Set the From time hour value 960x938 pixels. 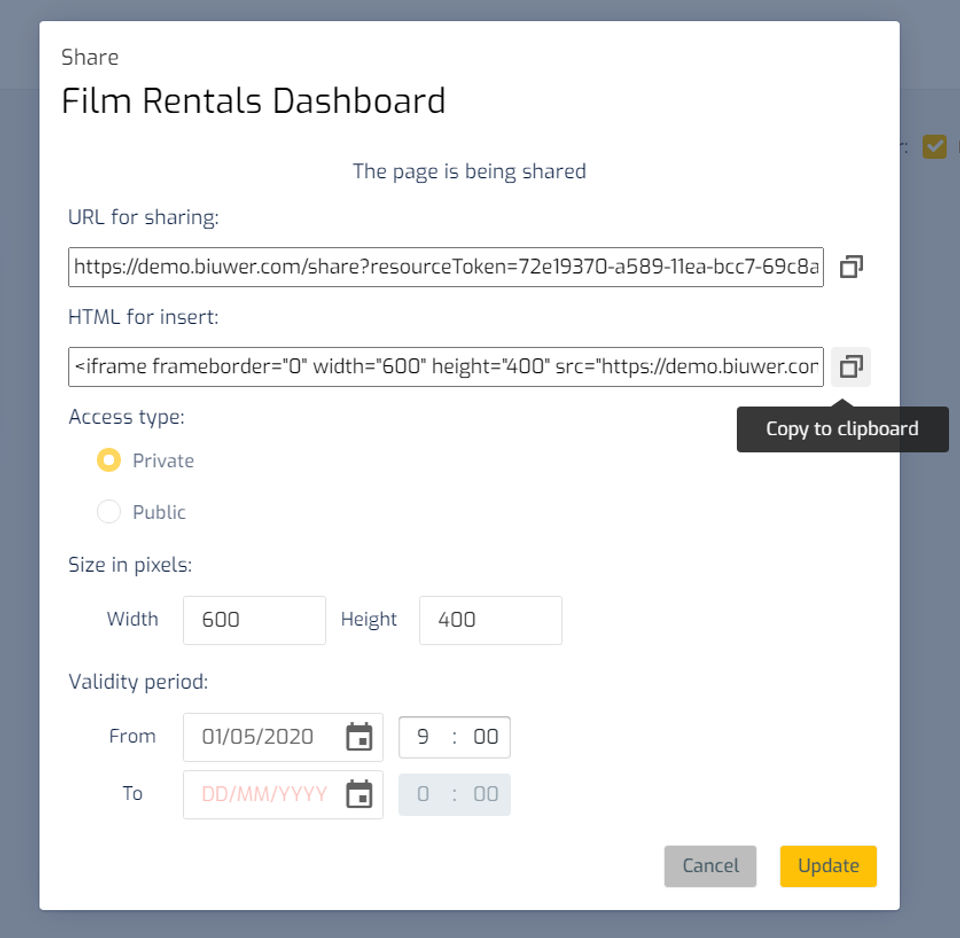point(423,738)
